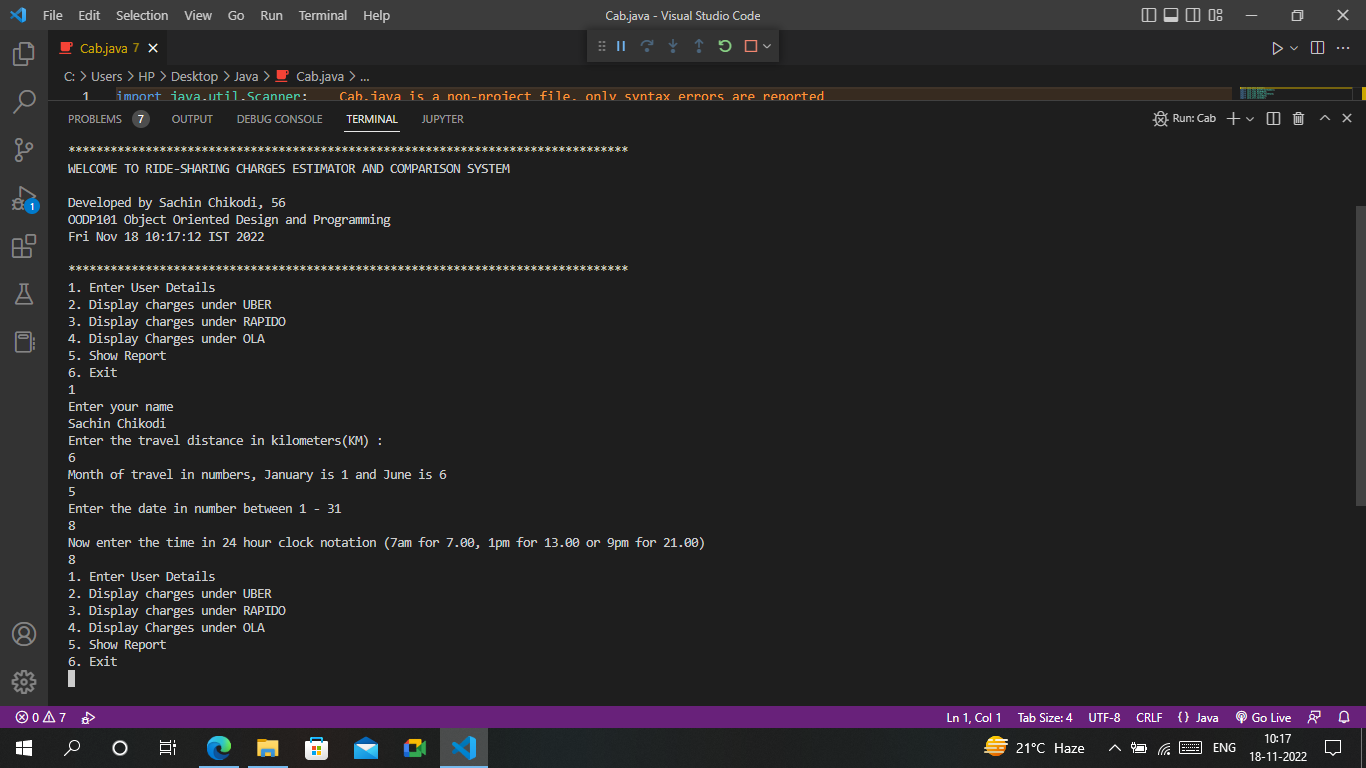The width and height of the screenshot is (1366, 768).
Task: Open Microsoft Edge from the taskbar
Action: tap(219, 748)
